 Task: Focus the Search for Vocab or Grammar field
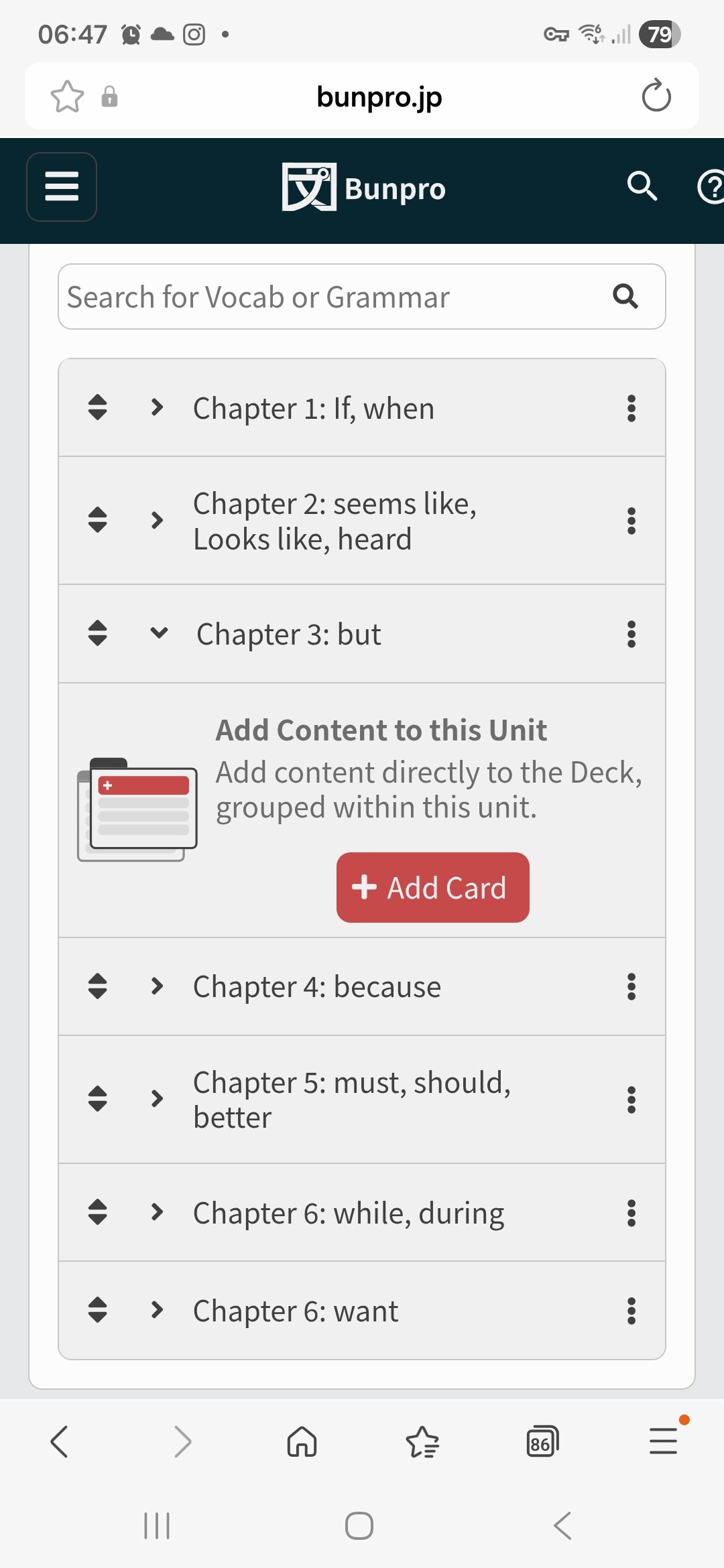tap(328, 297)
